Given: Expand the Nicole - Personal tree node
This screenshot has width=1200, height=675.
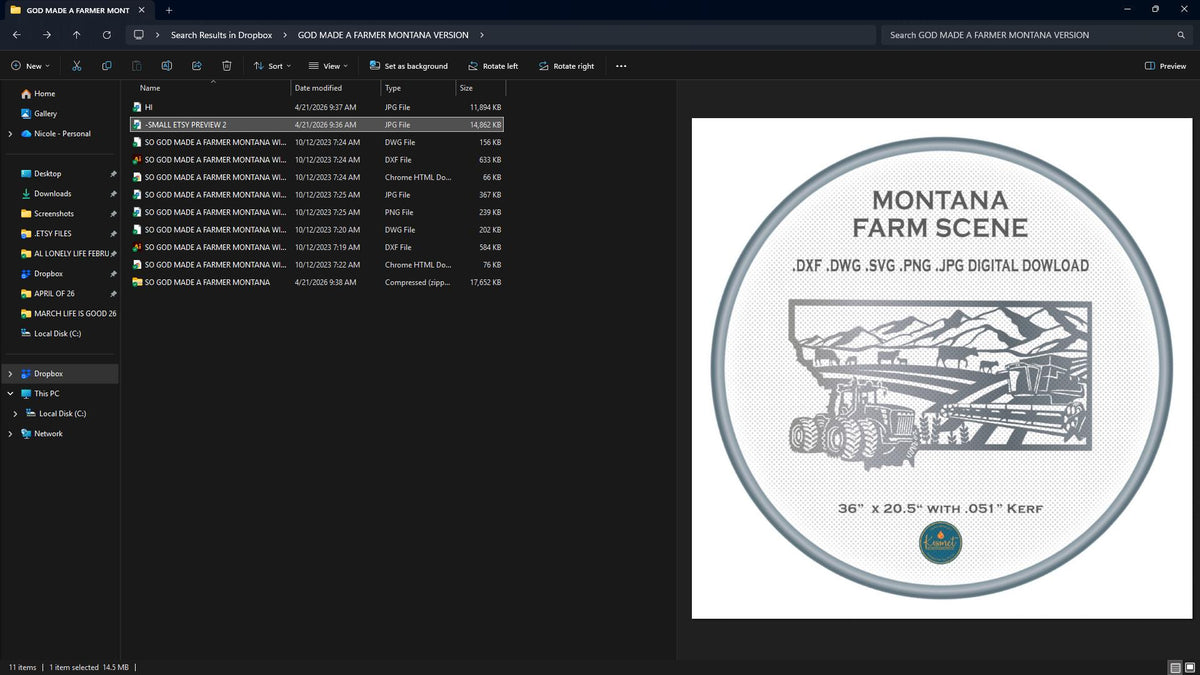Looking at the screenshot, I should click(10, 134).
